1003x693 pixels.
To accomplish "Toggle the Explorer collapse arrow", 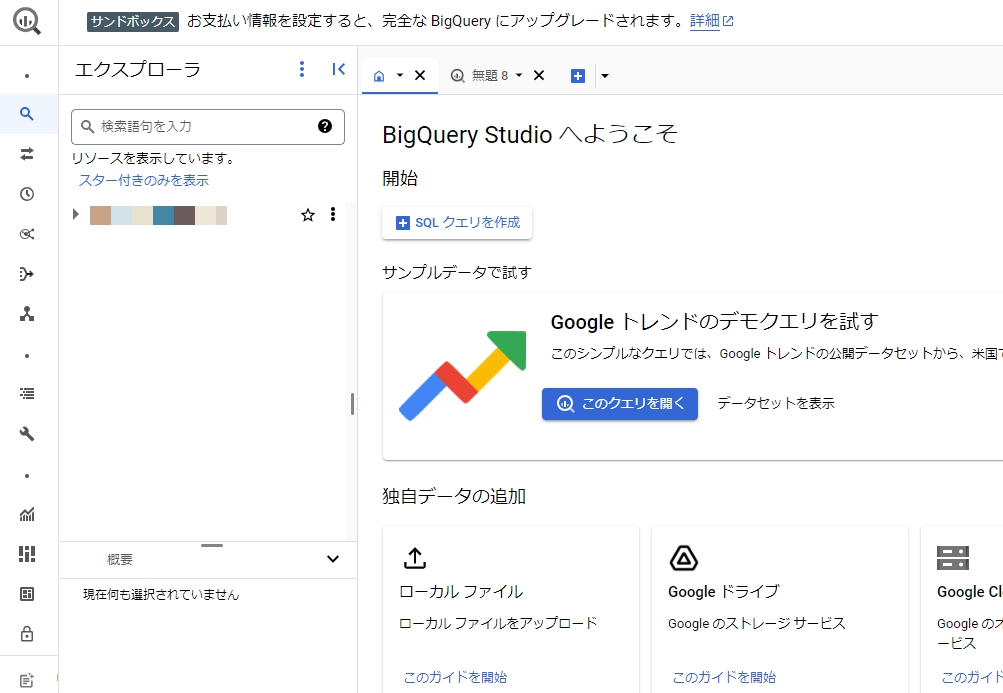I will (x=338, y=69).
